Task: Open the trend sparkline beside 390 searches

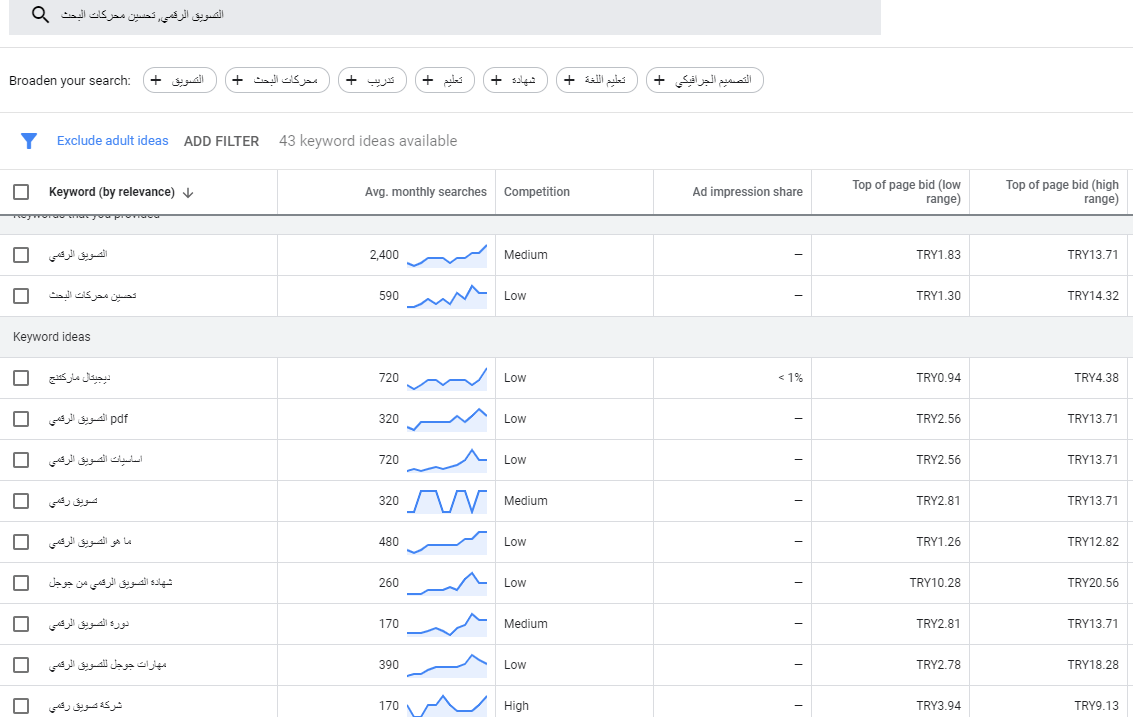Action: pyautogui.click(x=447, y=665)
